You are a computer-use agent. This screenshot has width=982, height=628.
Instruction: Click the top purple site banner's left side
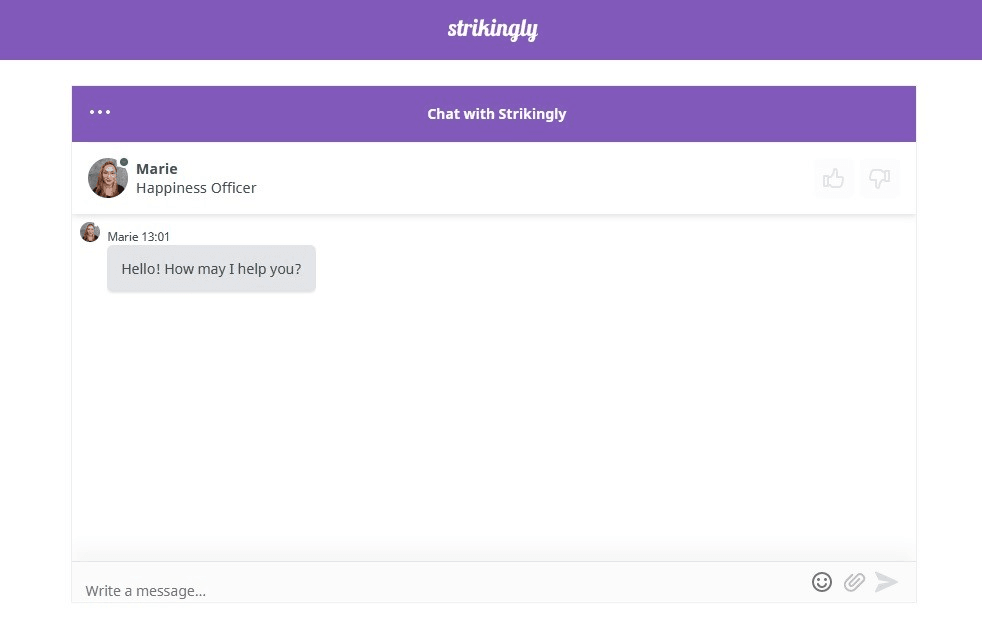150,30
